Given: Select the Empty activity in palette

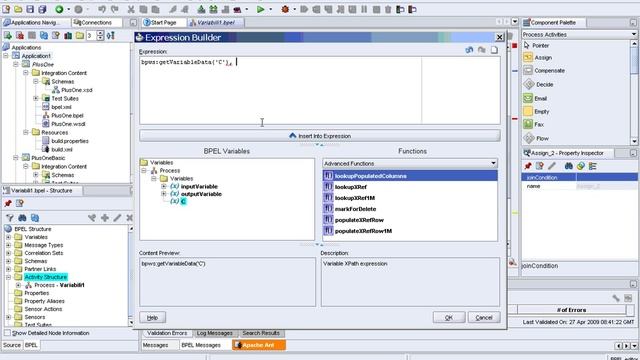Looking at the screenshot, I should pos(537,111).
